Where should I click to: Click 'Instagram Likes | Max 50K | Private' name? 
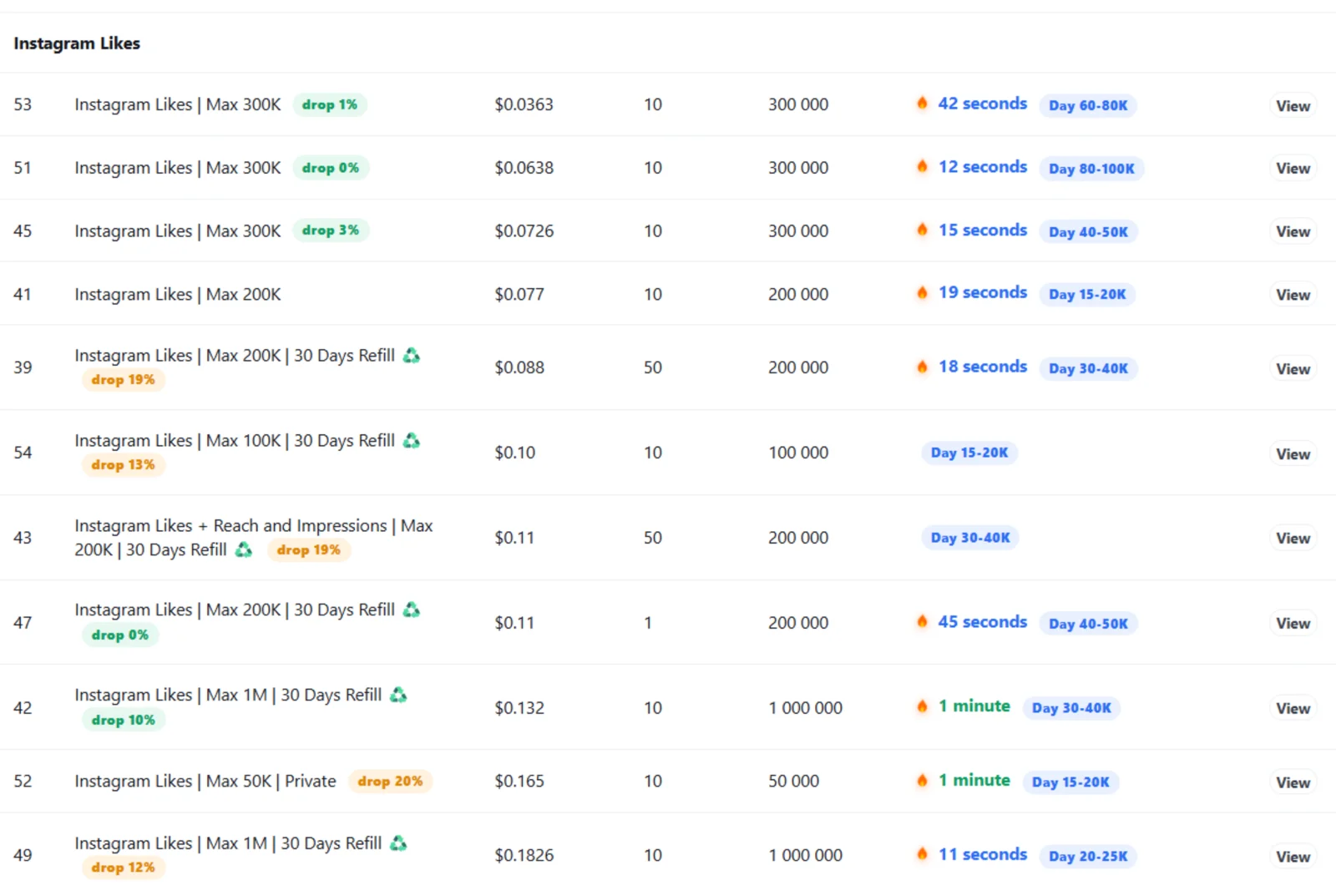point(205,781)
